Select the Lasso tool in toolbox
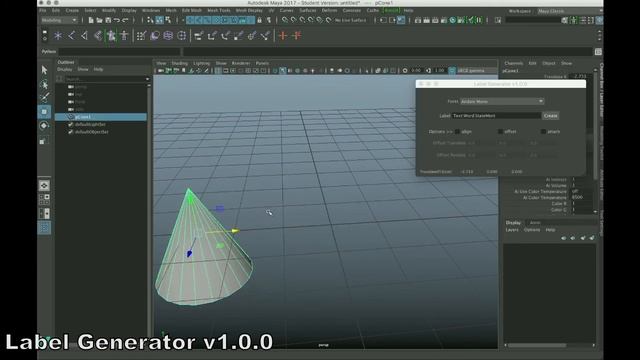The height and width of the screenshot is (360, 640). click(x=44, y=84)
